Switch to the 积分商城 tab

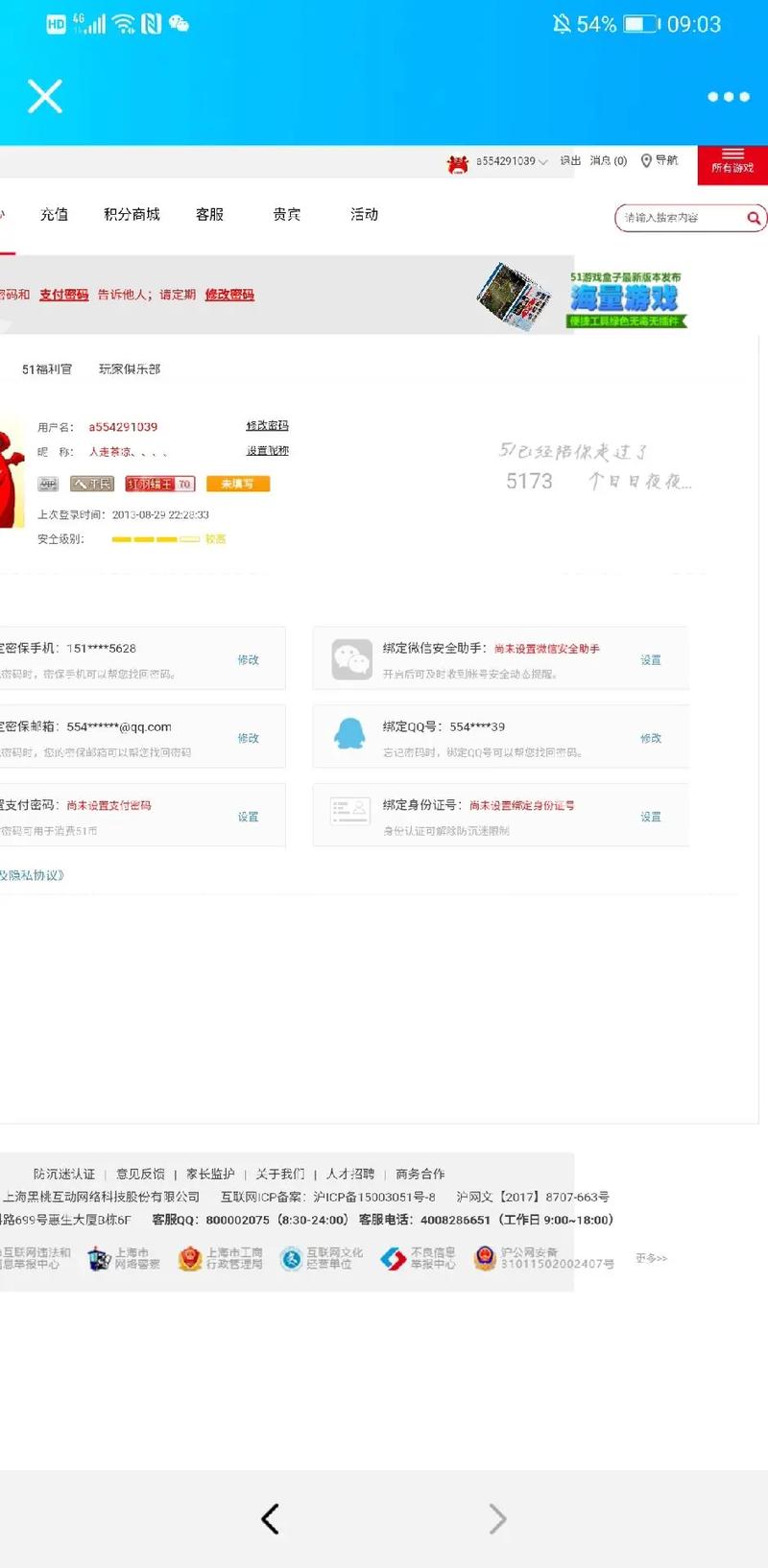132,214
